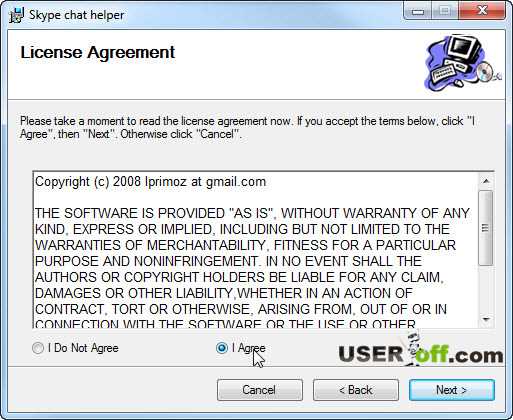513x420 pixels.
Task: Click the "Please take a moment" instruction text
Action: click(x=247, y=127)
